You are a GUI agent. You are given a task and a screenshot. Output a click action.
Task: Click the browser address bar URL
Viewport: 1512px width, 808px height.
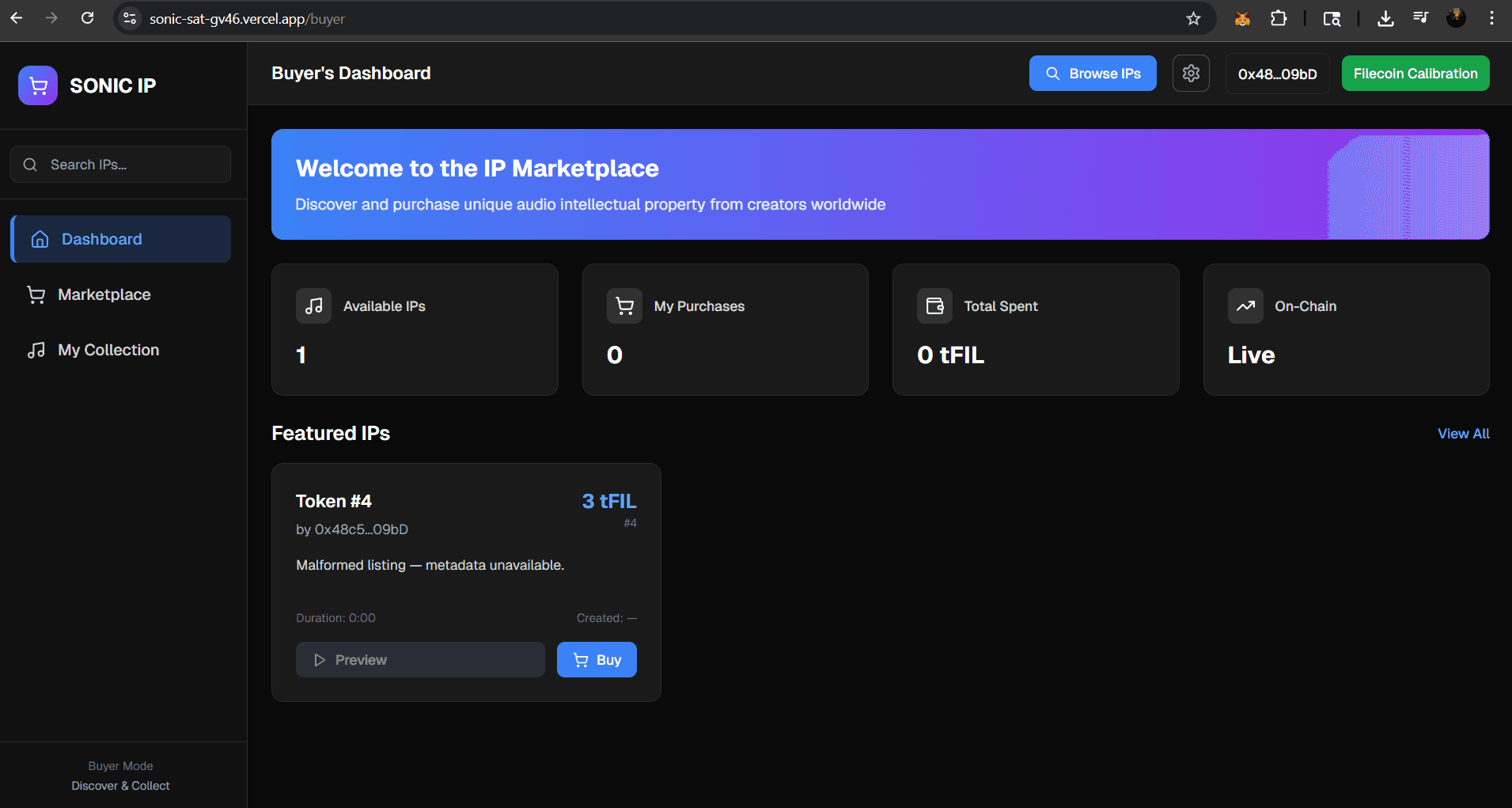pyautogui.click(x=247, y=18)
